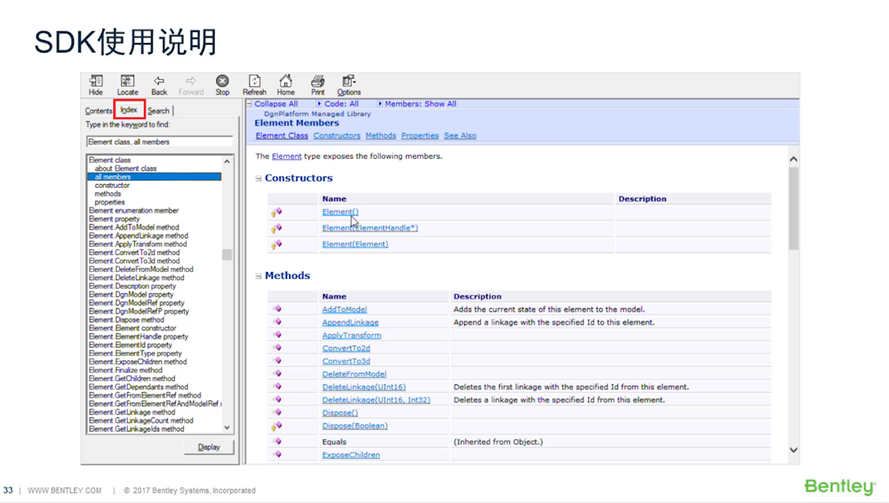Open the Dispose(Boolean) method link
889x503 pixels.
tap(354, 426)
